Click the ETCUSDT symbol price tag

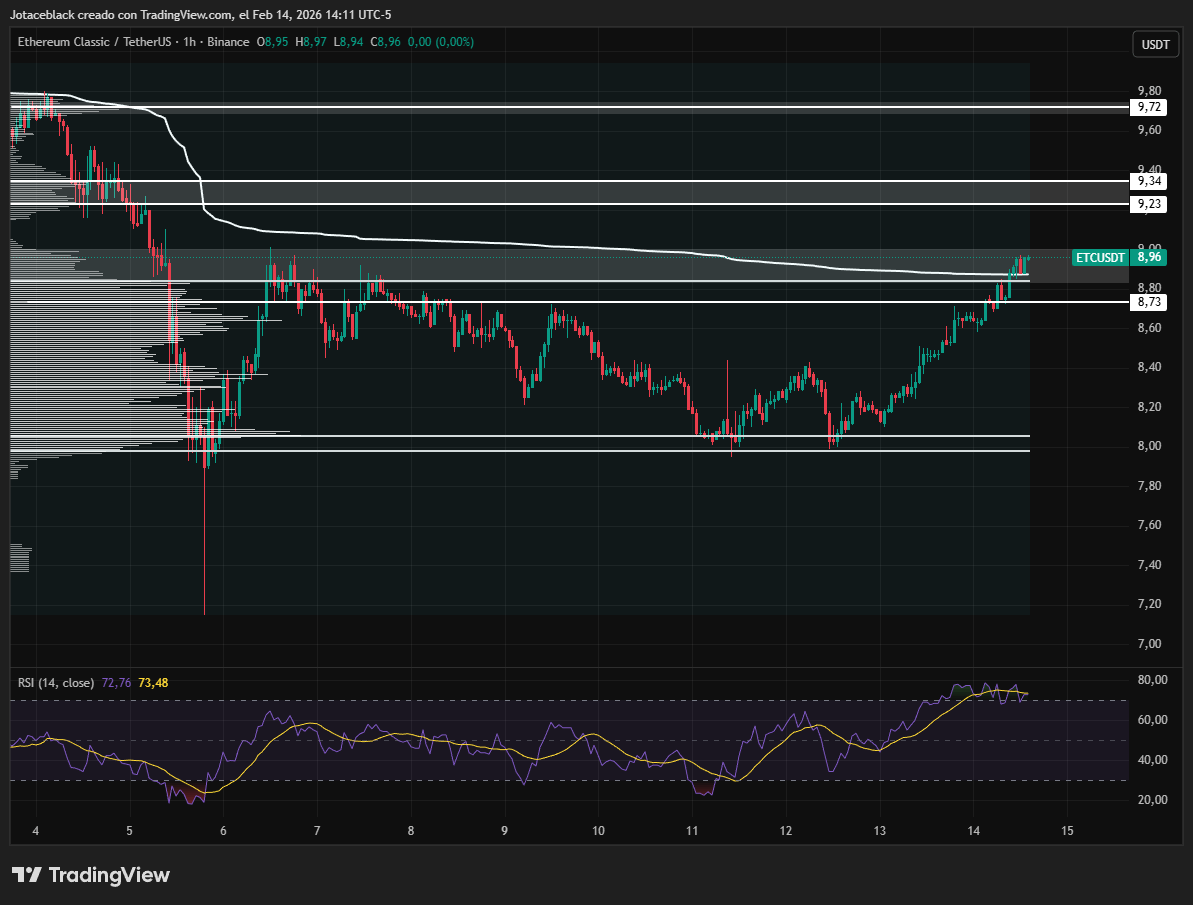pyautogui.click(x=1100, y=257)
